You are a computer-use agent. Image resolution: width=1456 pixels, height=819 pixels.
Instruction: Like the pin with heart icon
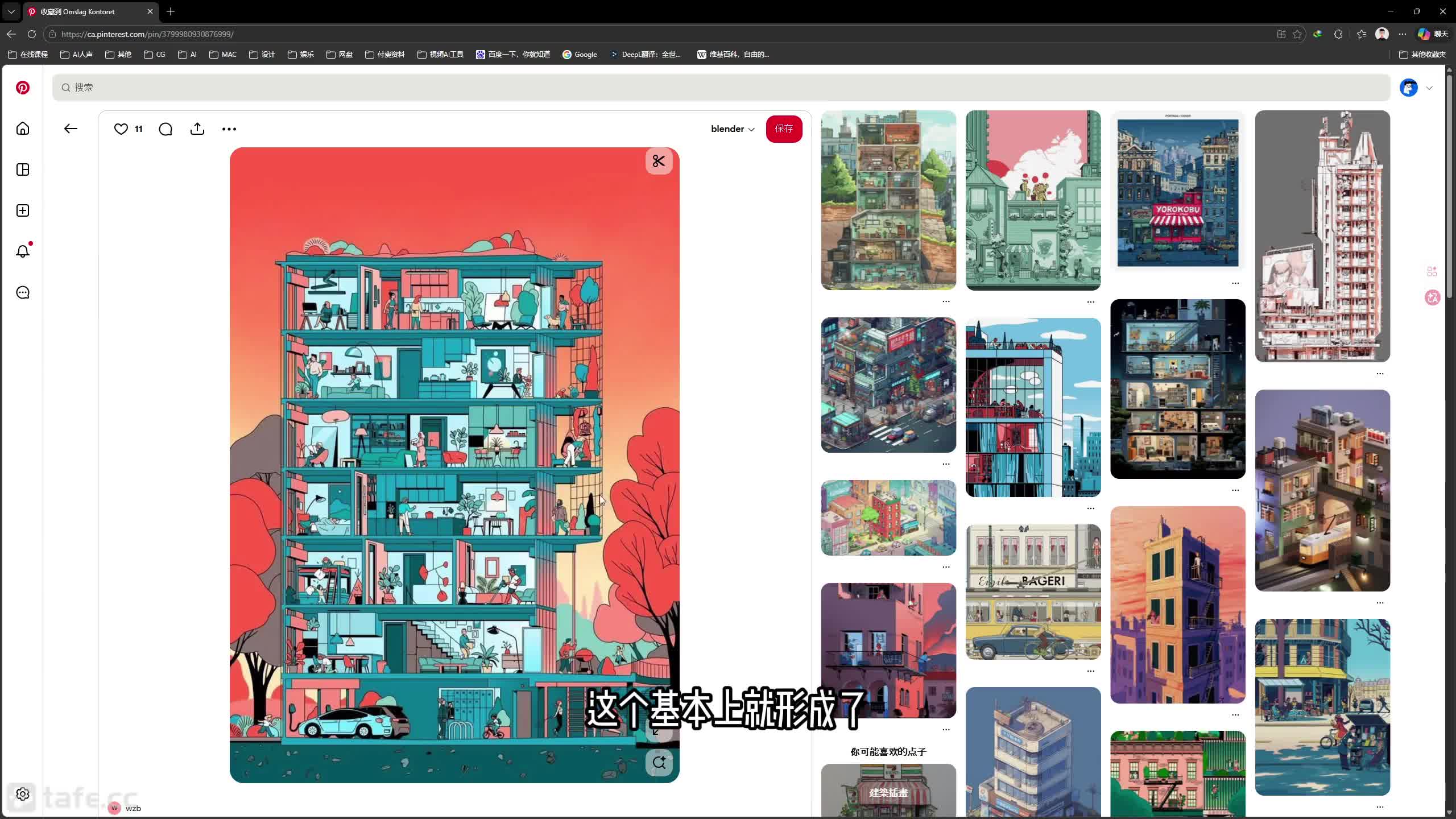[121, 129]
